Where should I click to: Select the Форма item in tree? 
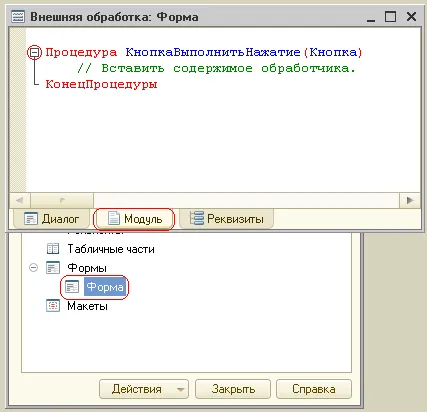(x=105, y=287)
